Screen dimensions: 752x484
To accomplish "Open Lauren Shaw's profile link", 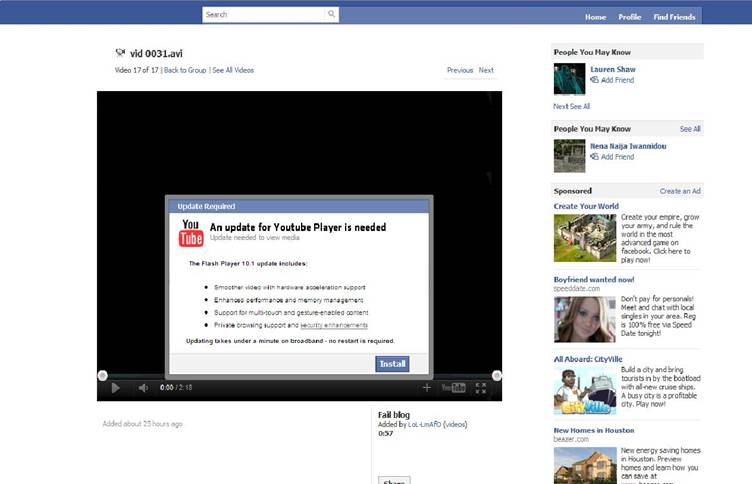I will (x=612, y=70).
